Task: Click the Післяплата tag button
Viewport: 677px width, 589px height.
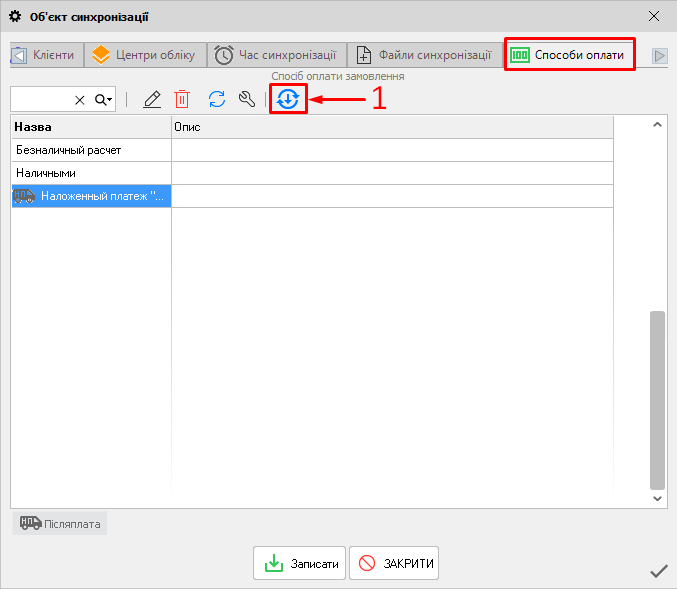Action: tap(60, 523)
